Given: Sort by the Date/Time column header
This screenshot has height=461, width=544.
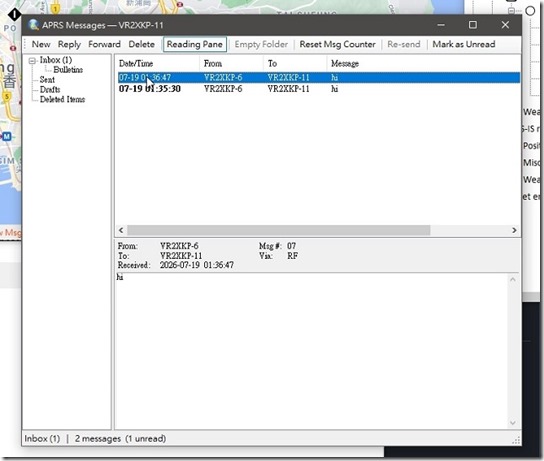Looking at the screenshot, I should pyautogui.click(x=158, y=63).
